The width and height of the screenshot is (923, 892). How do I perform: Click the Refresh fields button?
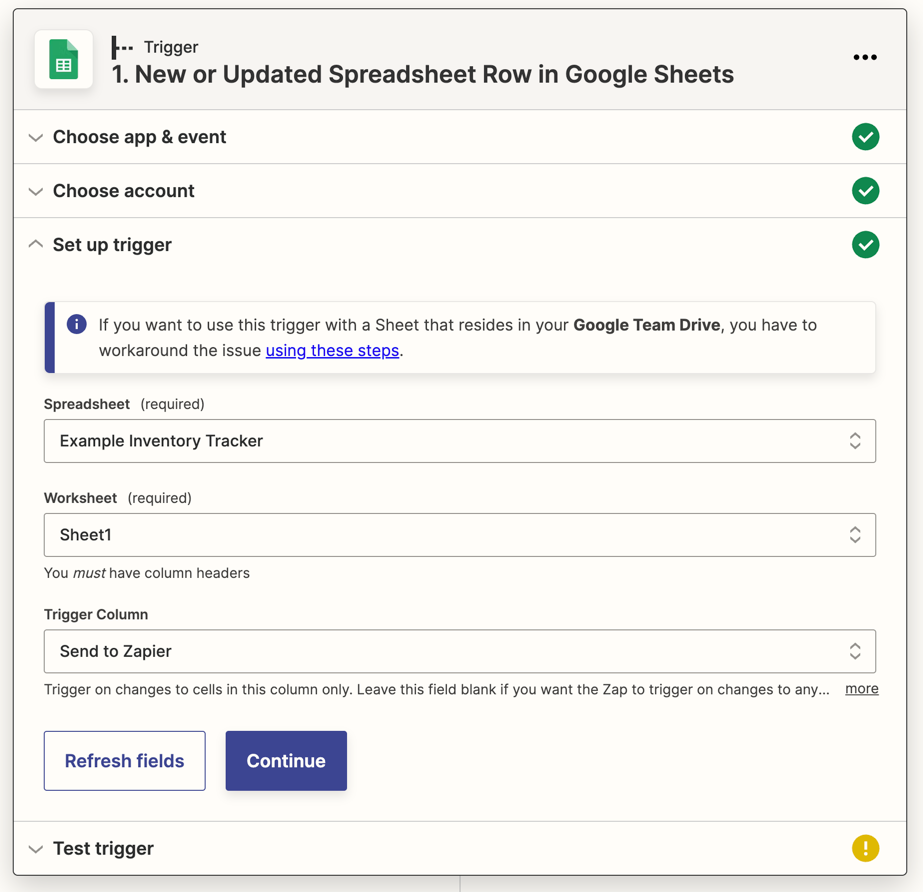(125, 761)
